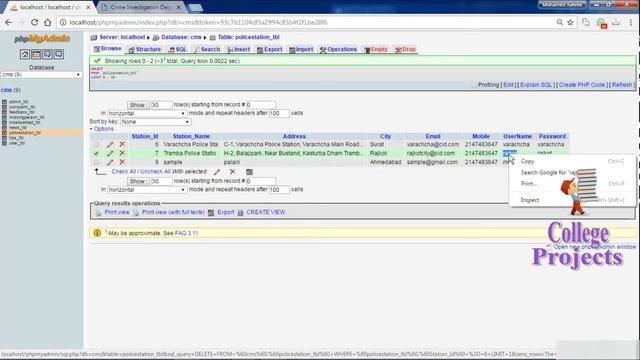Open the Sort by key None dropdown
The height and width of the screenshot is (360, 640).
click(156, 122)
